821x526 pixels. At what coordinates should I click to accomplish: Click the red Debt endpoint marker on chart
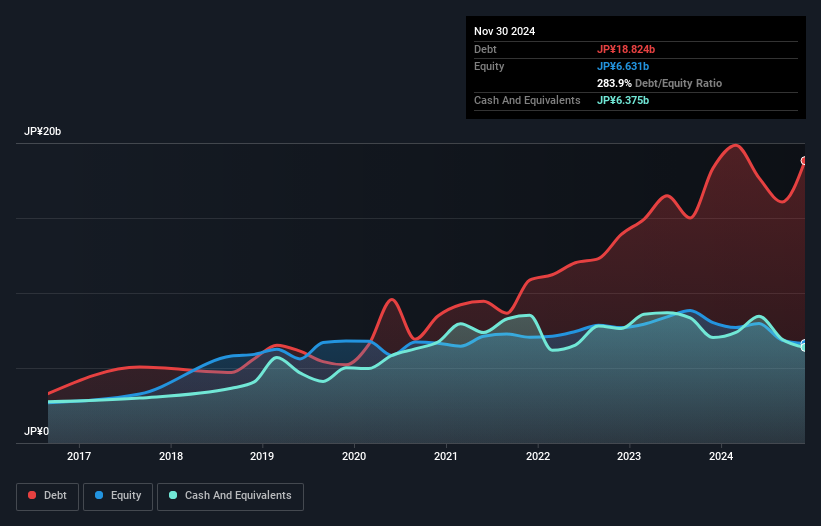pos(804,161)
